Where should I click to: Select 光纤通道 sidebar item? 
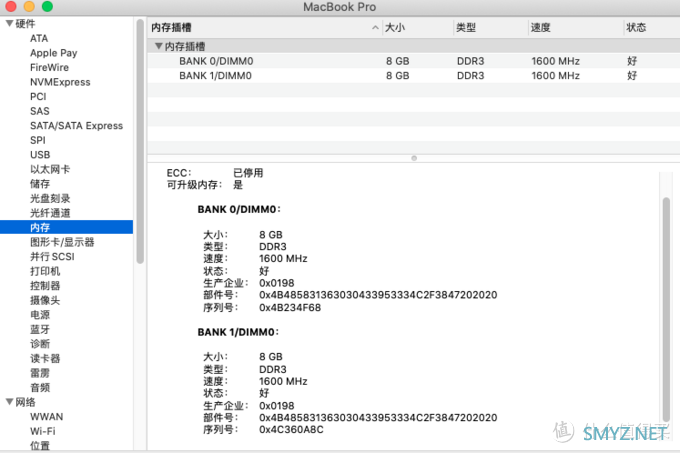pos(50,213)
